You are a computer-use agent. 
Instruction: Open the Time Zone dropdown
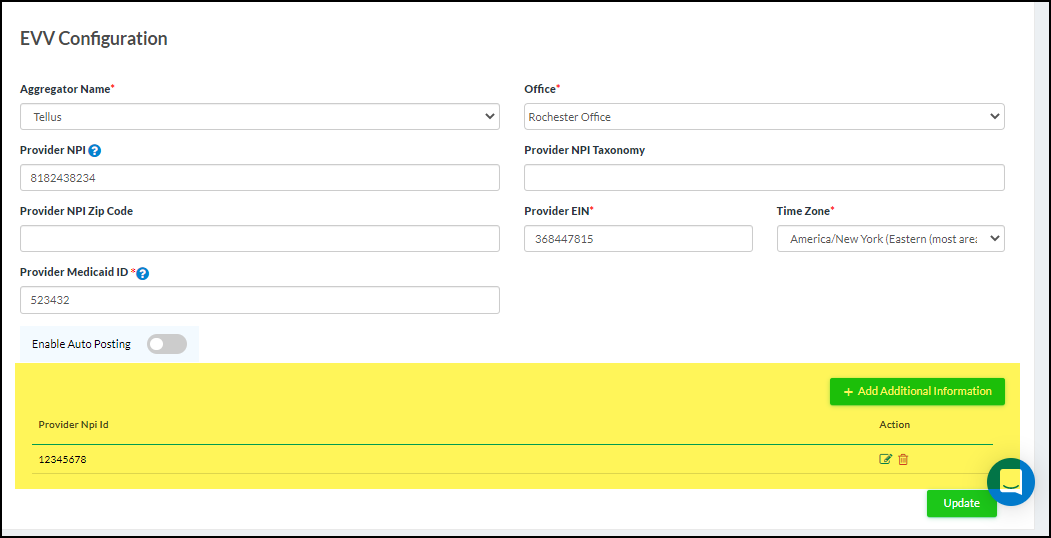click(890, 239)
